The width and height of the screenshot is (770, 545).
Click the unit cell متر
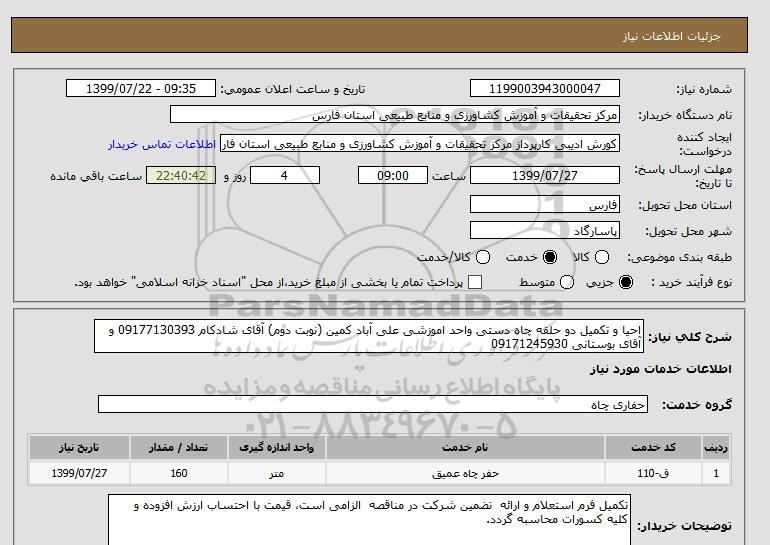276,473
